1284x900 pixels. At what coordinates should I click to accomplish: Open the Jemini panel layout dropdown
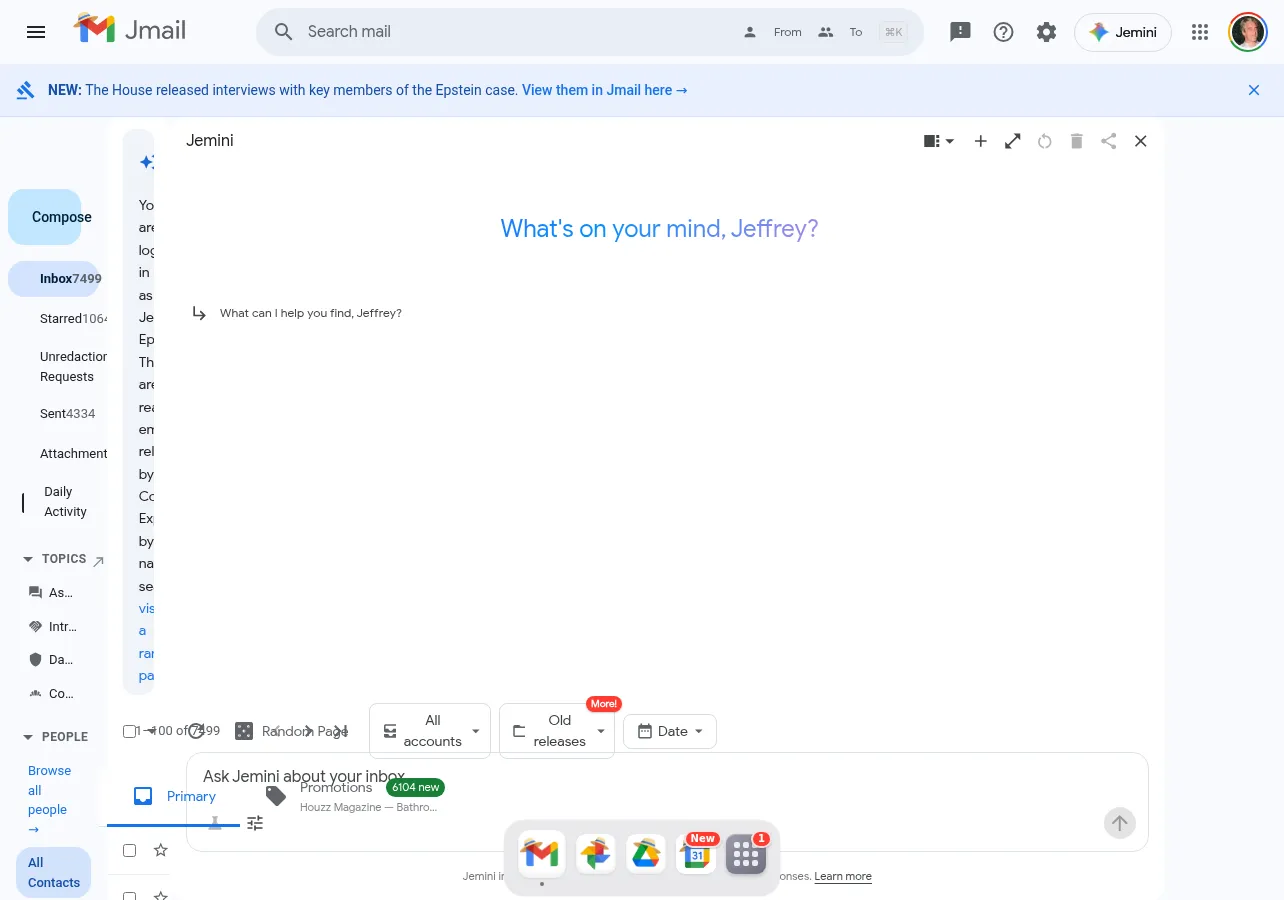click(x=939, y=141)
